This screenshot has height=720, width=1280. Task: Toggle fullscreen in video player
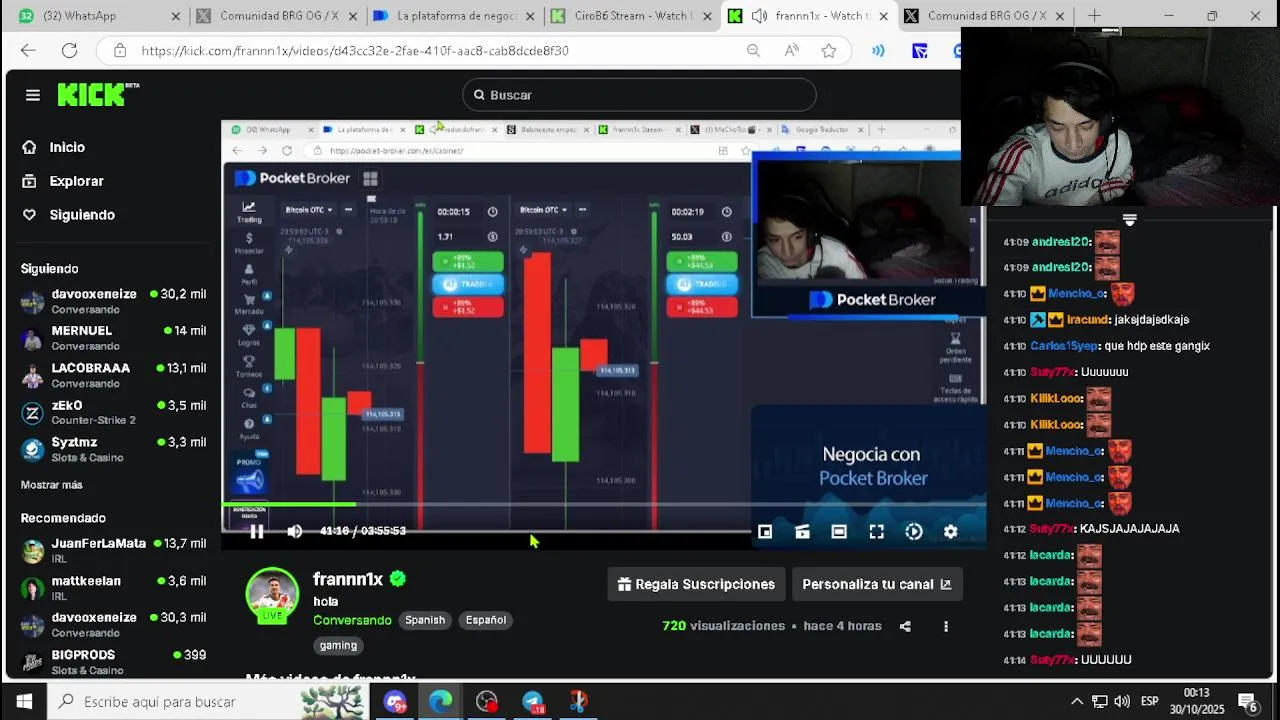(876, 532)
